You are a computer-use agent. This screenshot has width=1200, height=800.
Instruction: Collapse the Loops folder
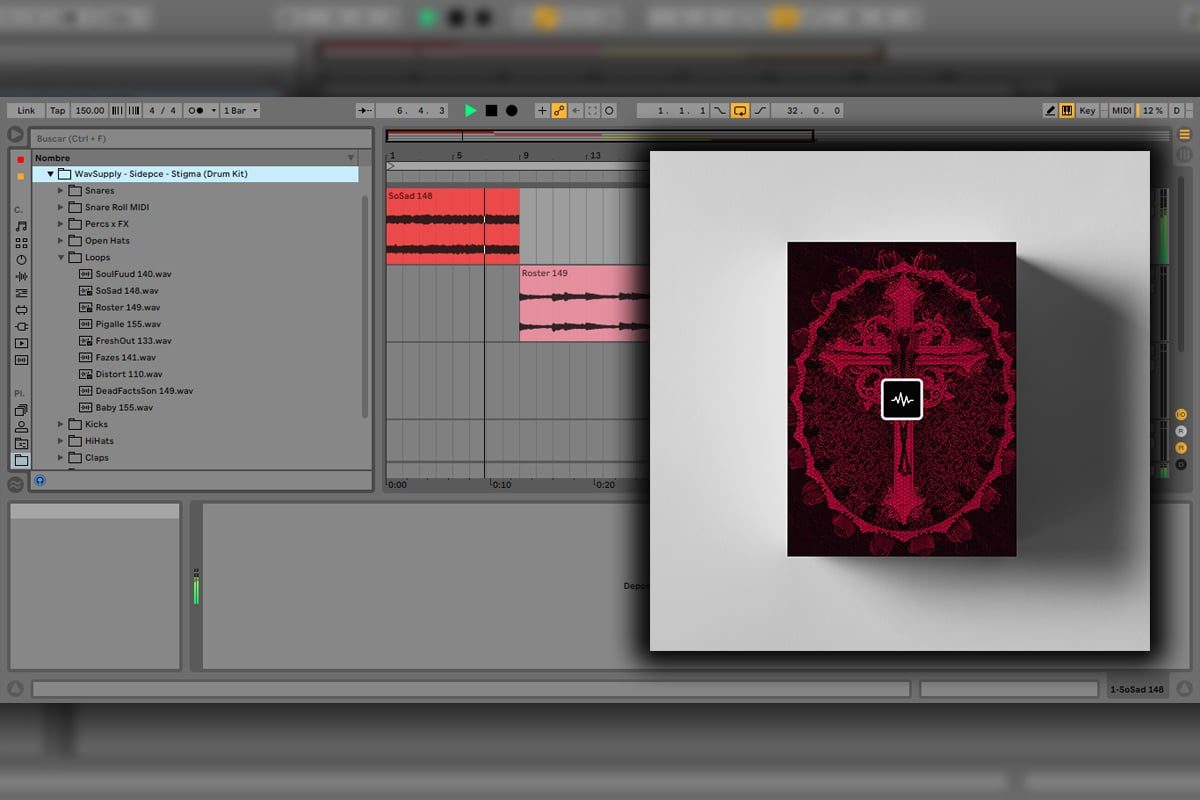coord(61,257)
